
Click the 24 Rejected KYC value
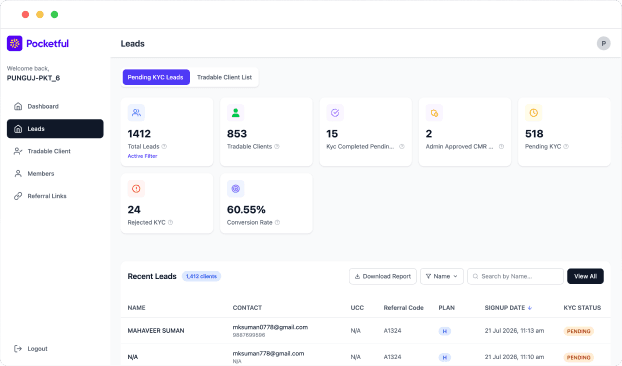[x=134, y=209]
